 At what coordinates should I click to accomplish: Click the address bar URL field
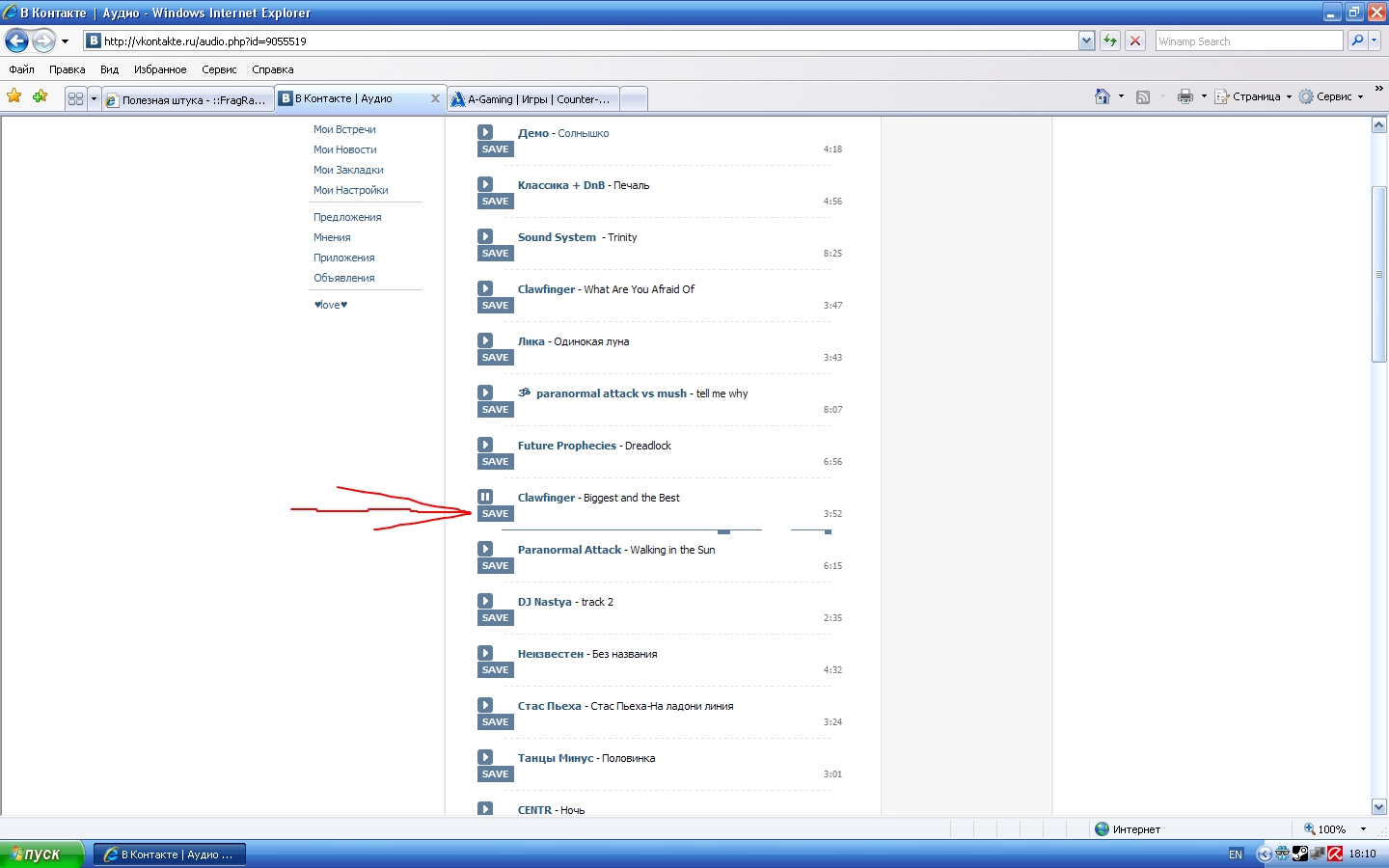[581, 41]
